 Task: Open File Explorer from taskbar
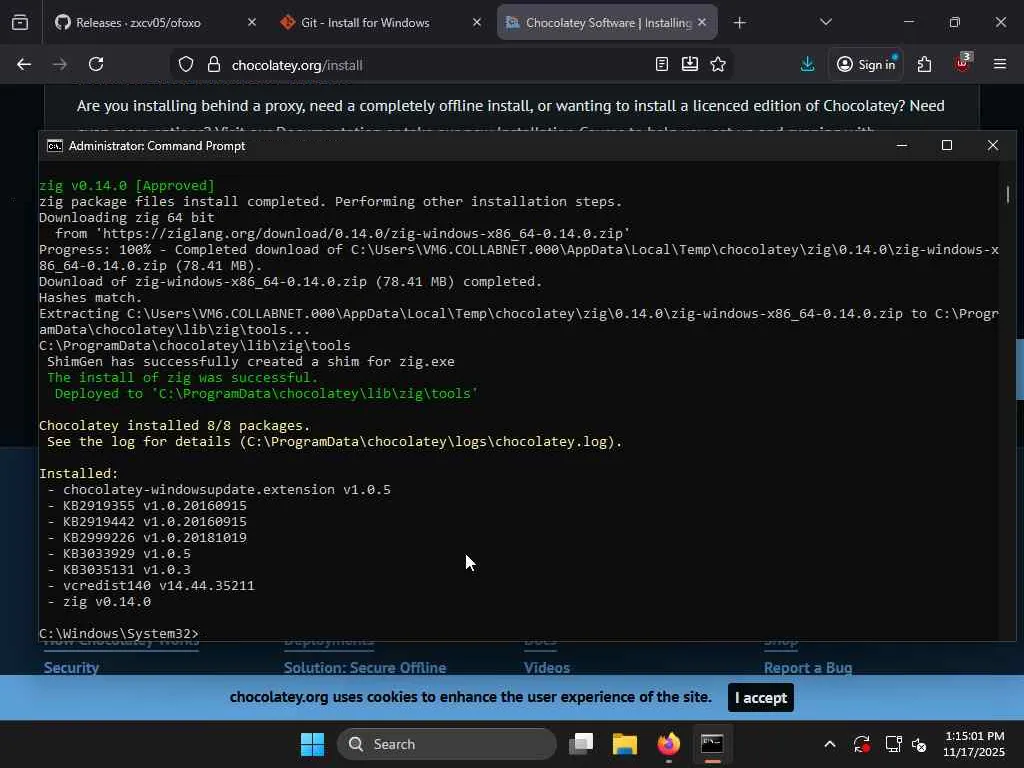pyautogui.click(x=625, y=744)
